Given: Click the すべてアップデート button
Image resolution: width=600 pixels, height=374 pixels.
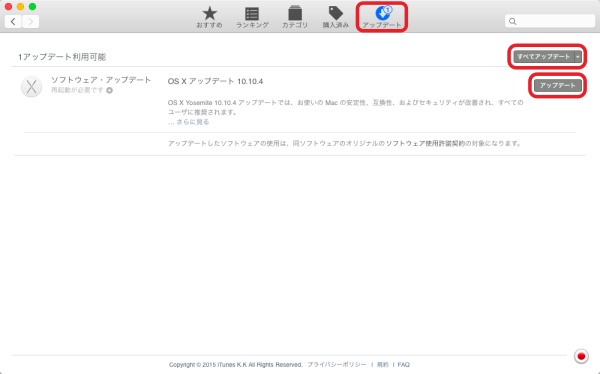Looking at the screenshot, I should tap(544, 57).
